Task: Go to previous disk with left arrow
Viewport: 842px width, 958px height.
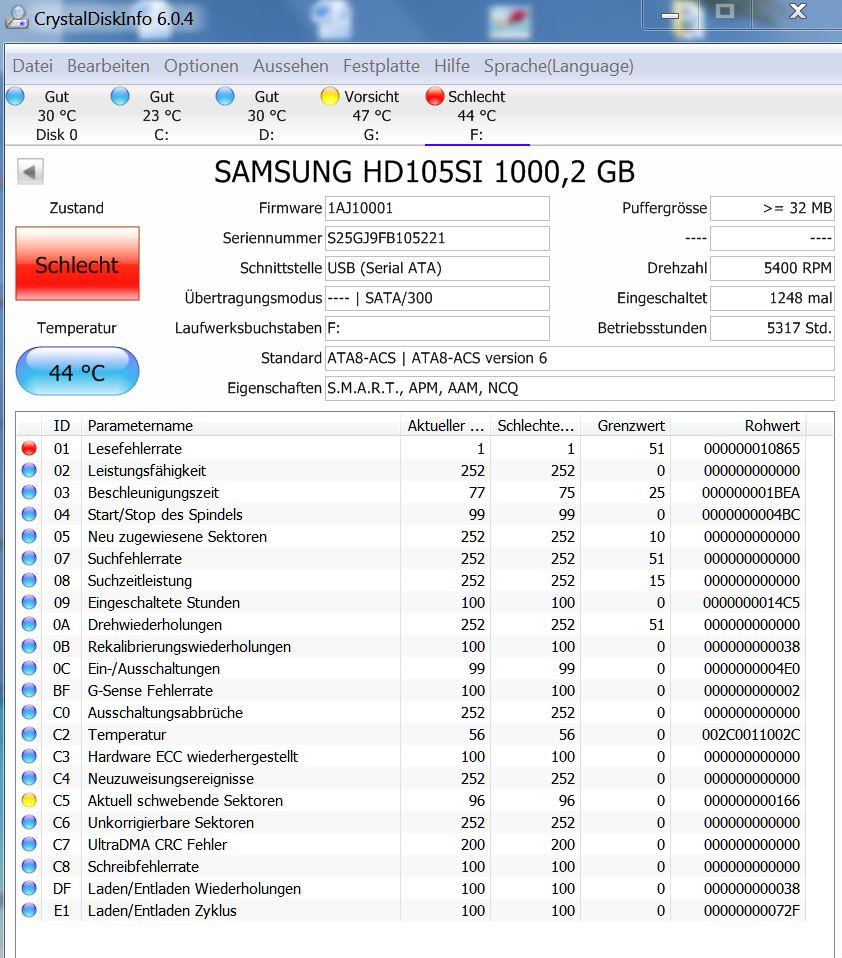Action: coord(30,172)
